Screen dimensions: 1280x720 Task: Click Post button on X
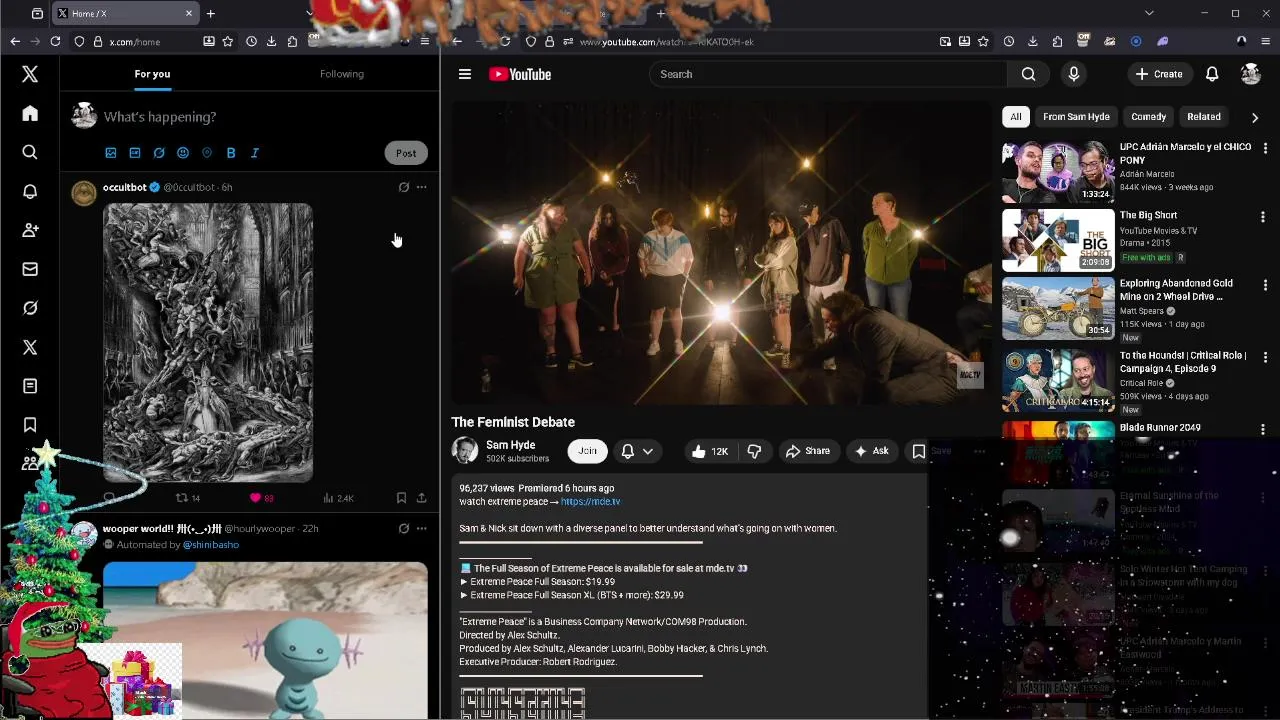[406, 153]
